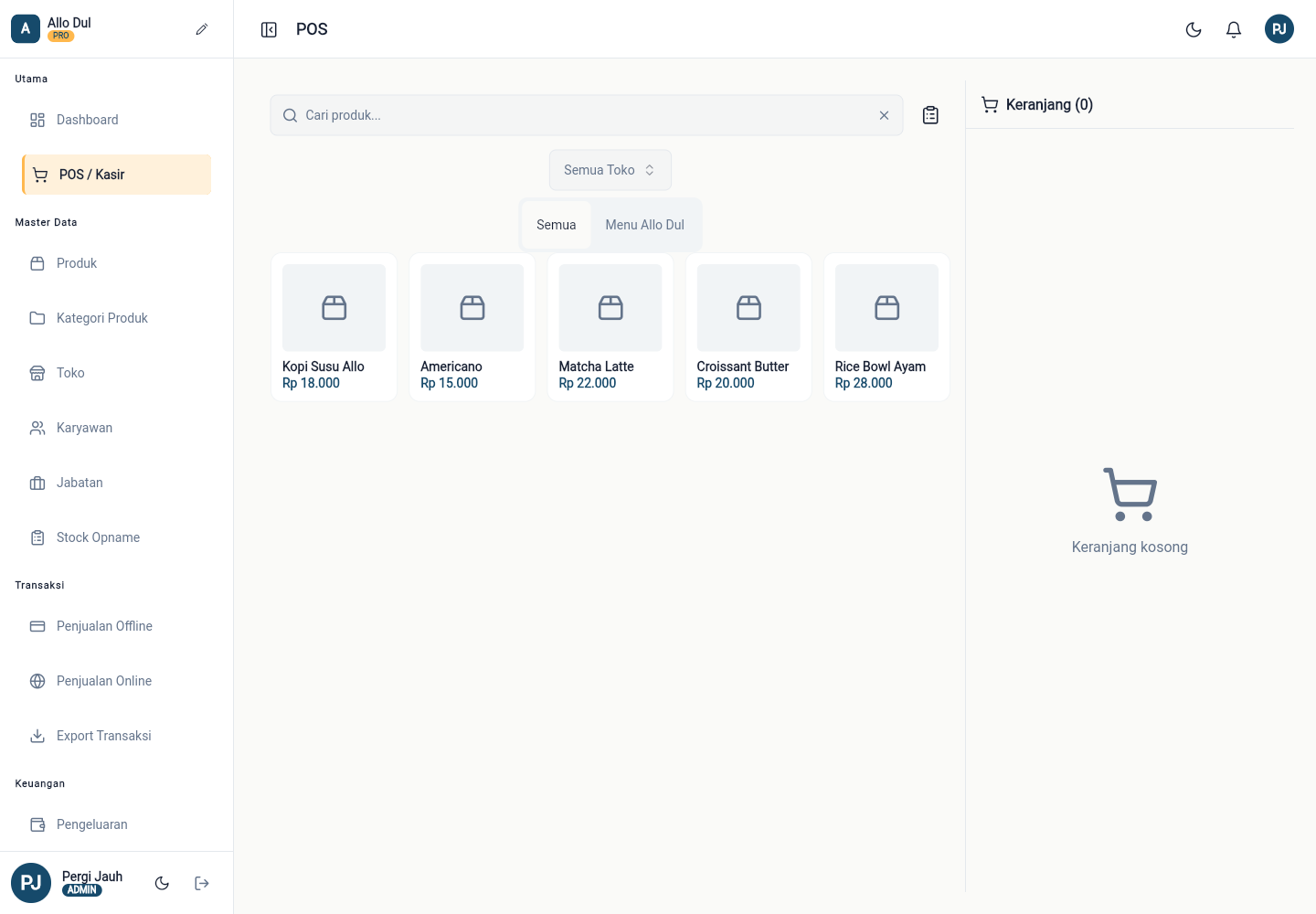Switch to the Menu Allo Dul tab

point(645,225)
